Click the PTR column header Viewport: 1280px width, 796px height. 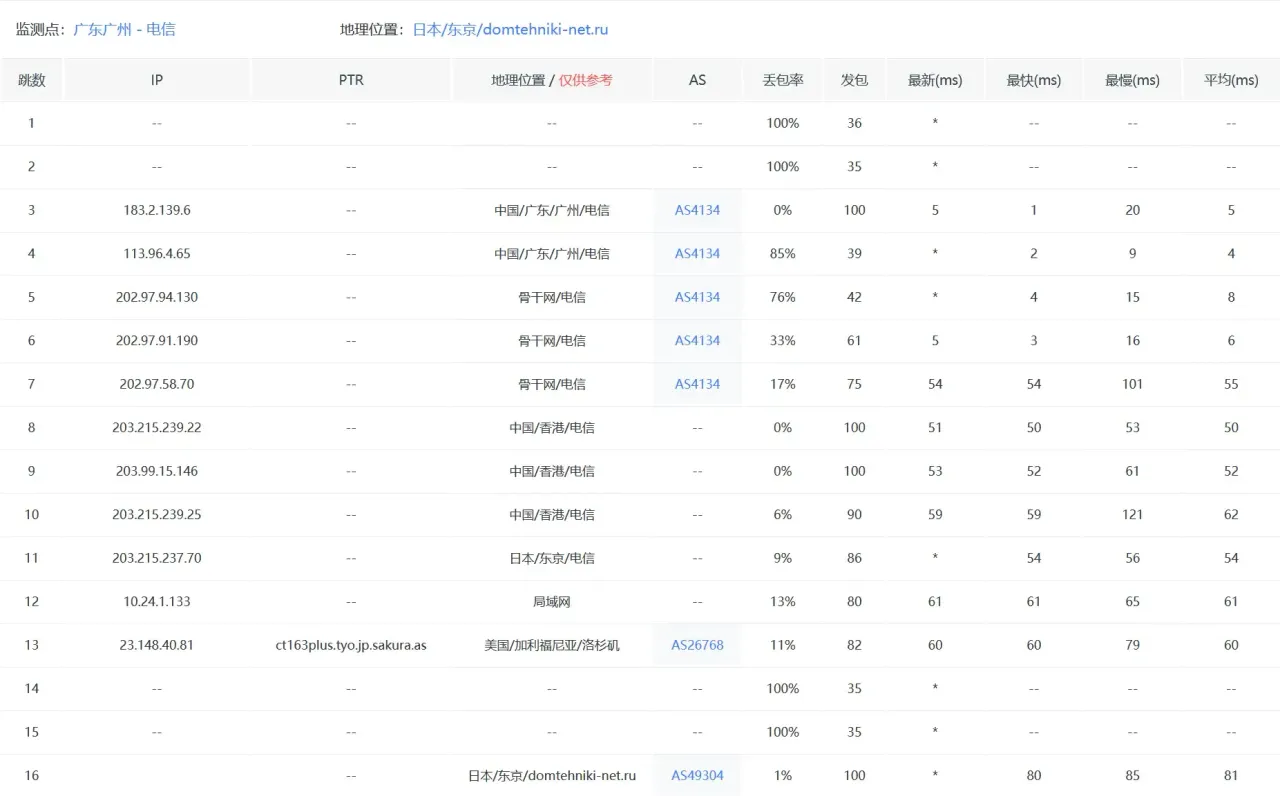[351, 80]
